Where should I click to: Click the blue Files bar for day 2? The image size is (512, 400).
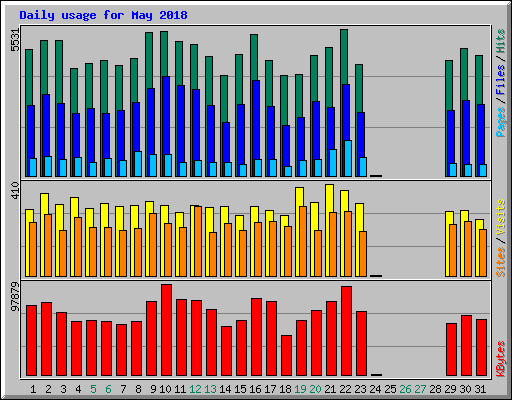click(x=46, y=125)
